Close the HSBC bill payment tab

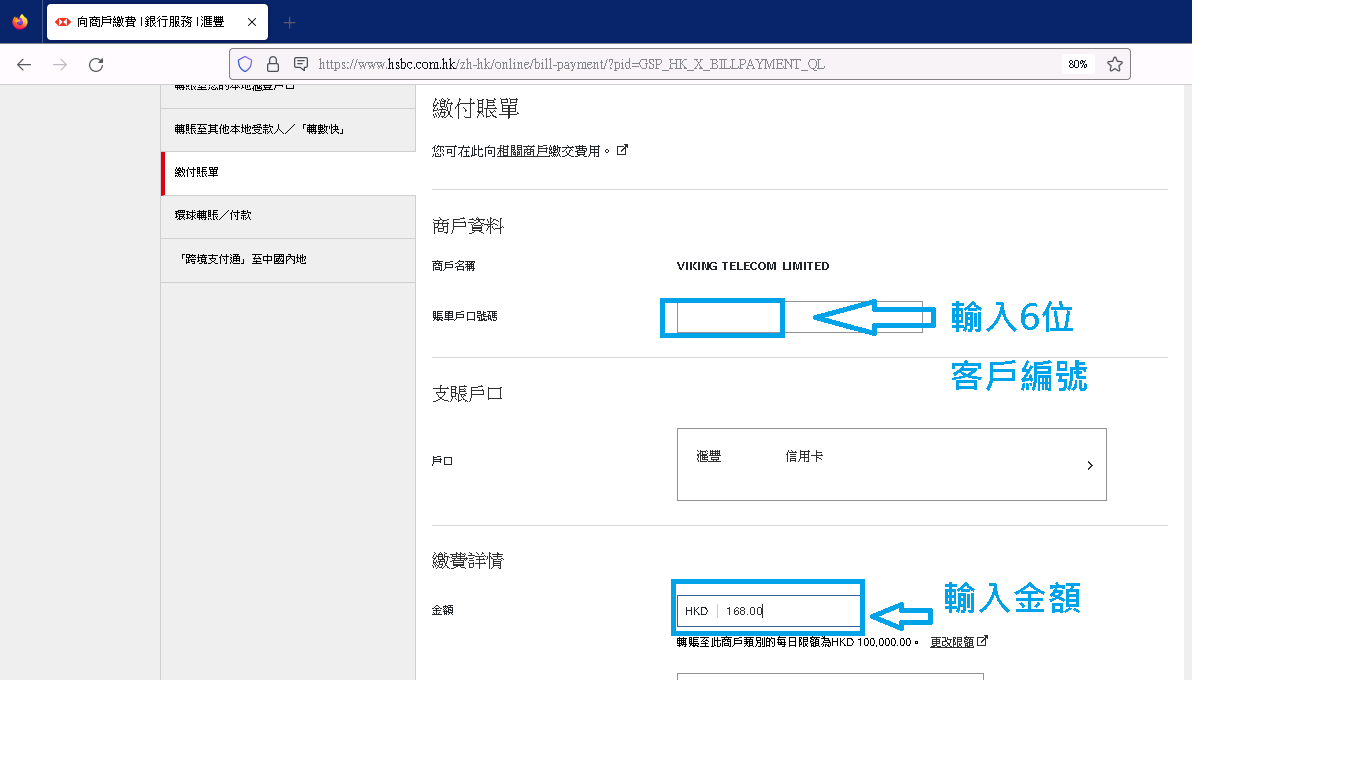point(251,22)
